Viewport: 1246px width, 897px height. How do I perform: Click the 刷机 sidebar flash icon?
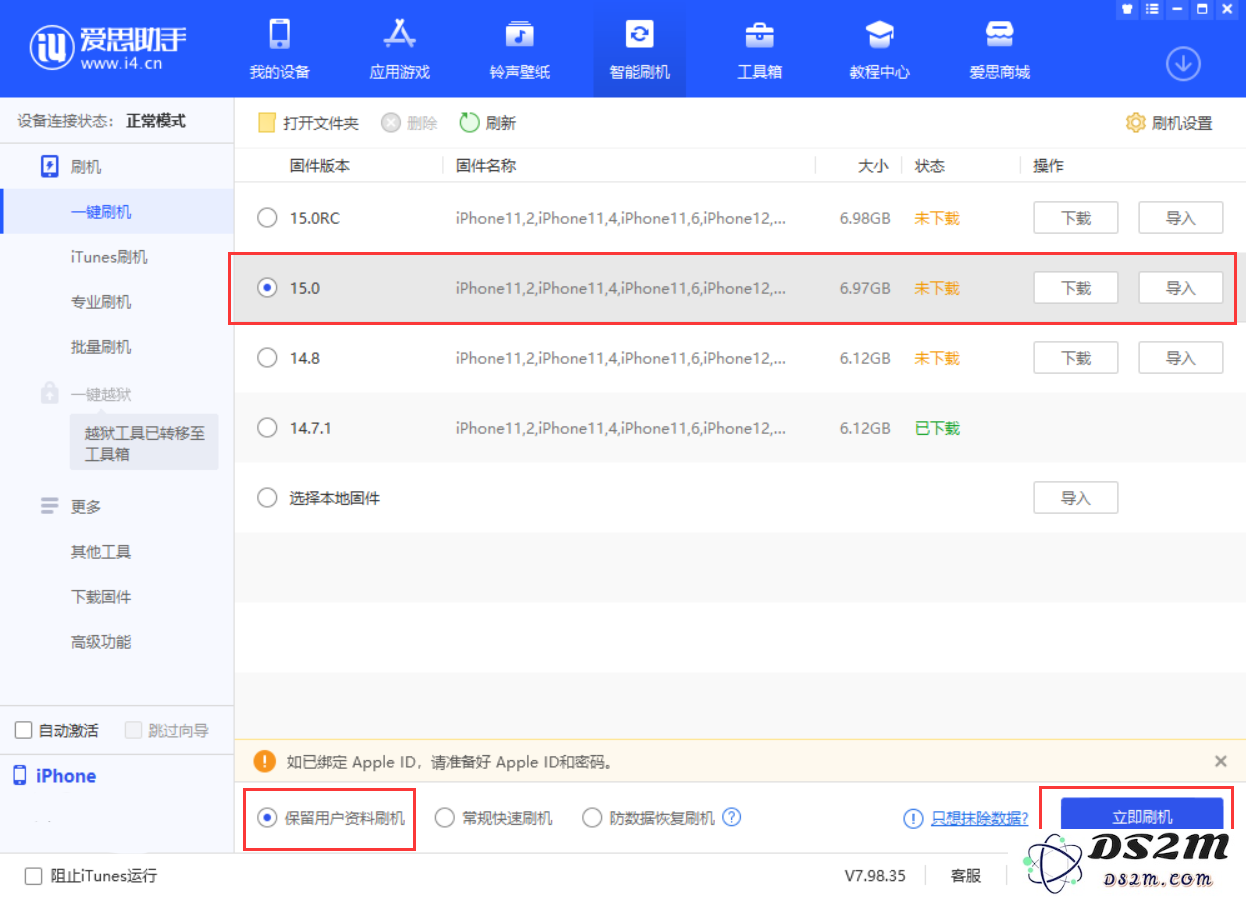coord(50,166)
